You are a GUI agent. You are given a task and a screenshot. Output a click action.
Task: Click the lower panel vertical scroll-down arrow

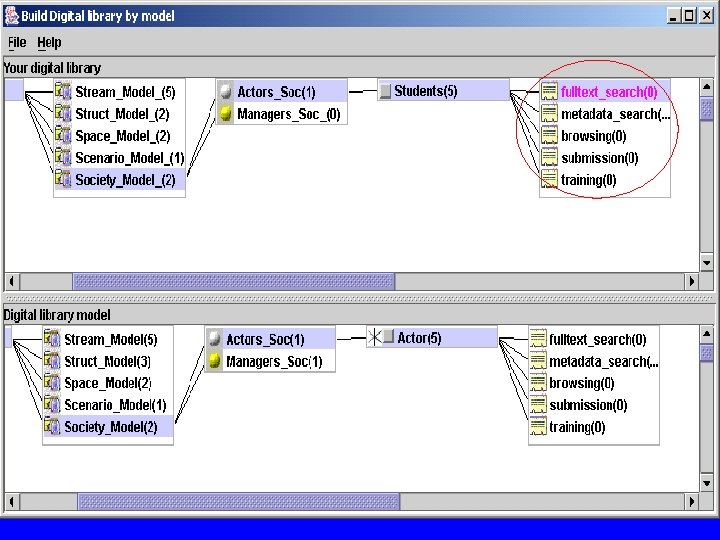click(x=707, y=483)
